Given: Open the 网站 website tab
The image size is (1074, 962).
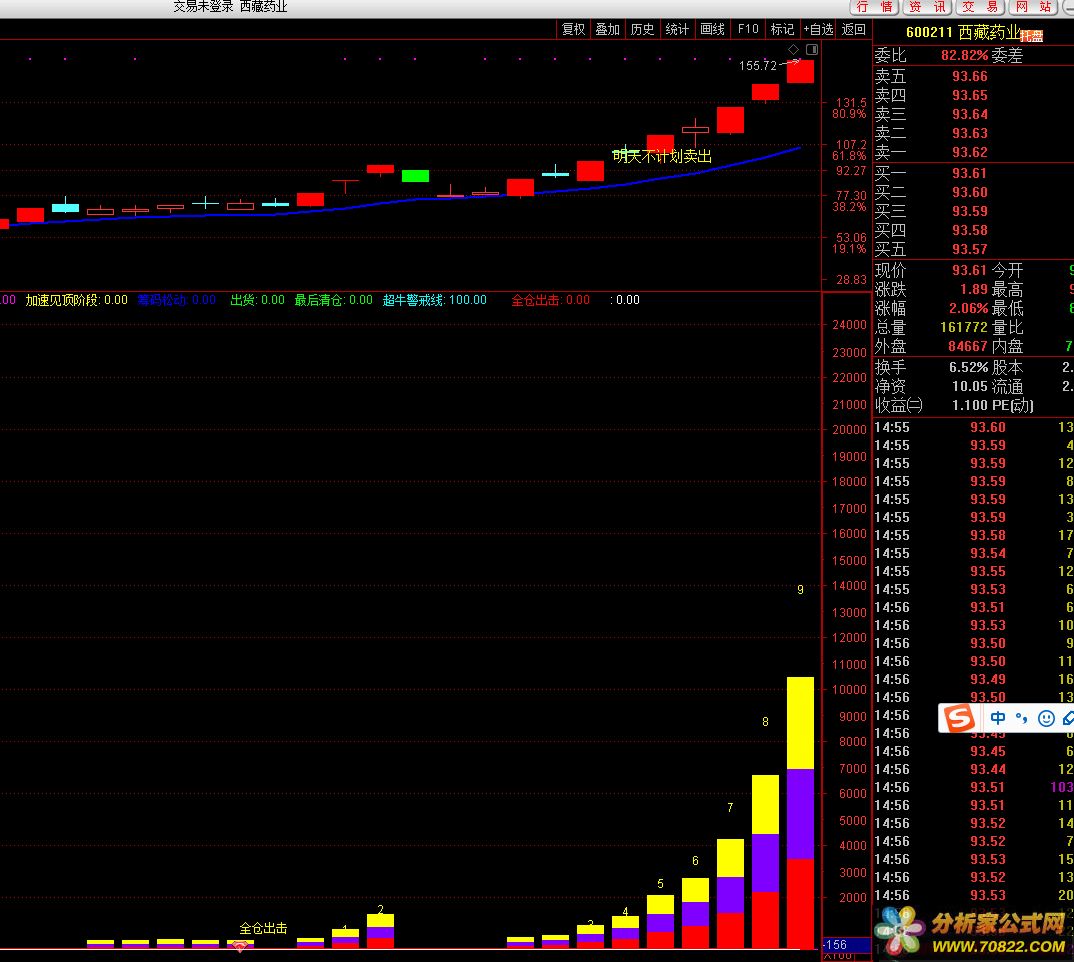Looking at the screenshot, I should point(1034,7).
